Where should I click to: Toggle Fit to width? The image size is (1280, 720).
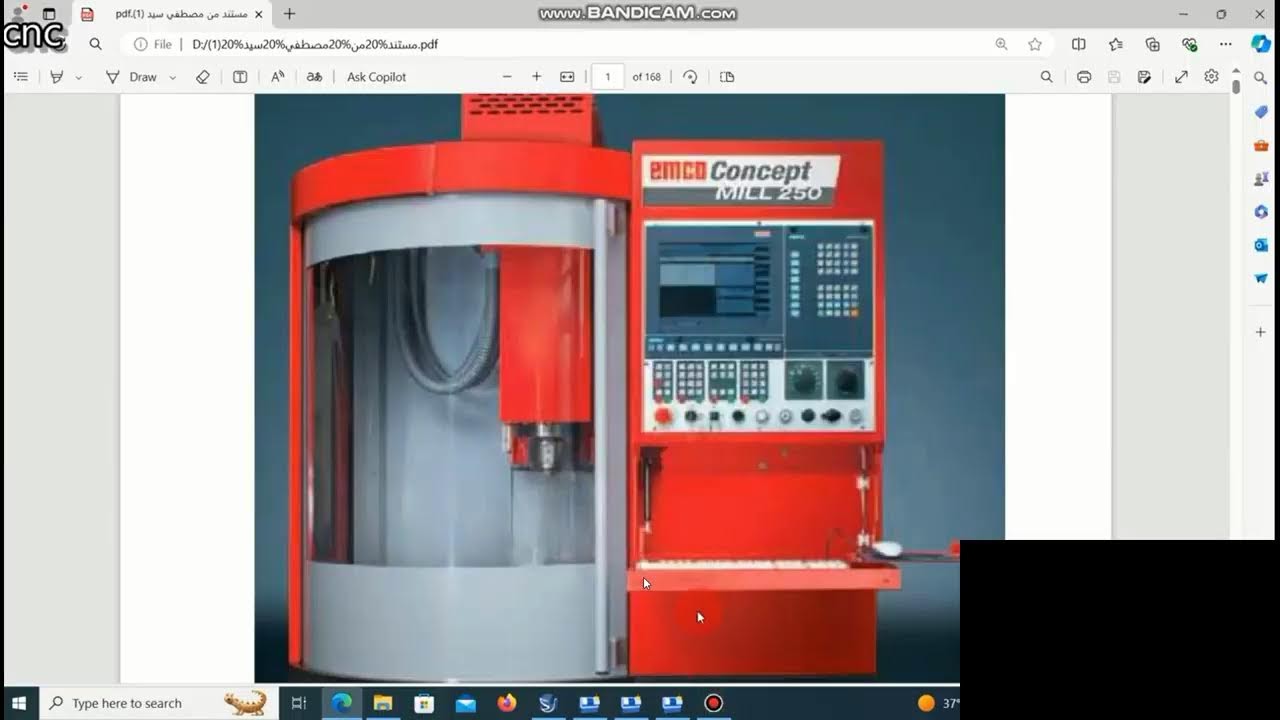click(x=567, y=77)
